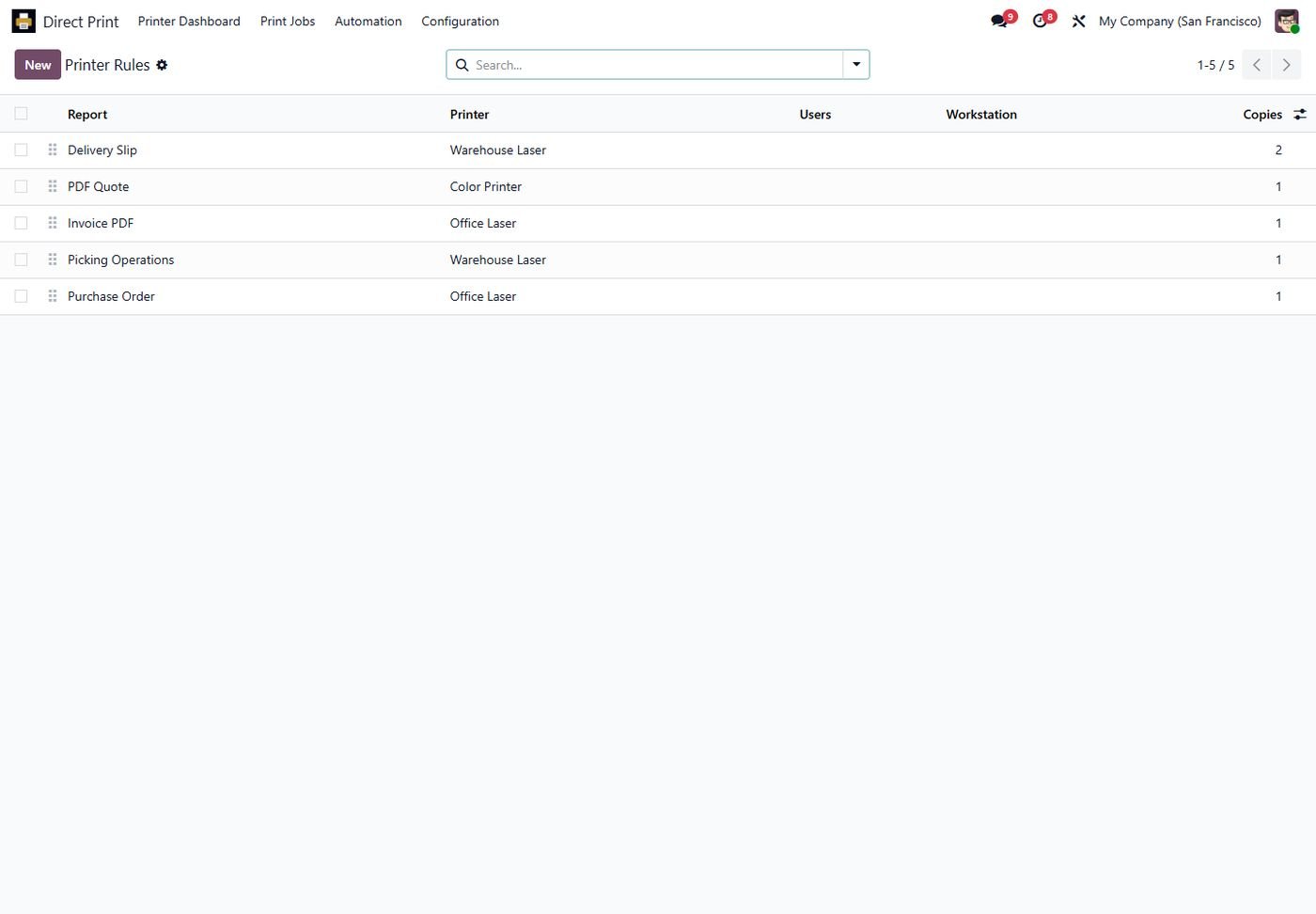Check the Delivery Slip row checkbox
Screen dimensions: 1316x914
21,150
